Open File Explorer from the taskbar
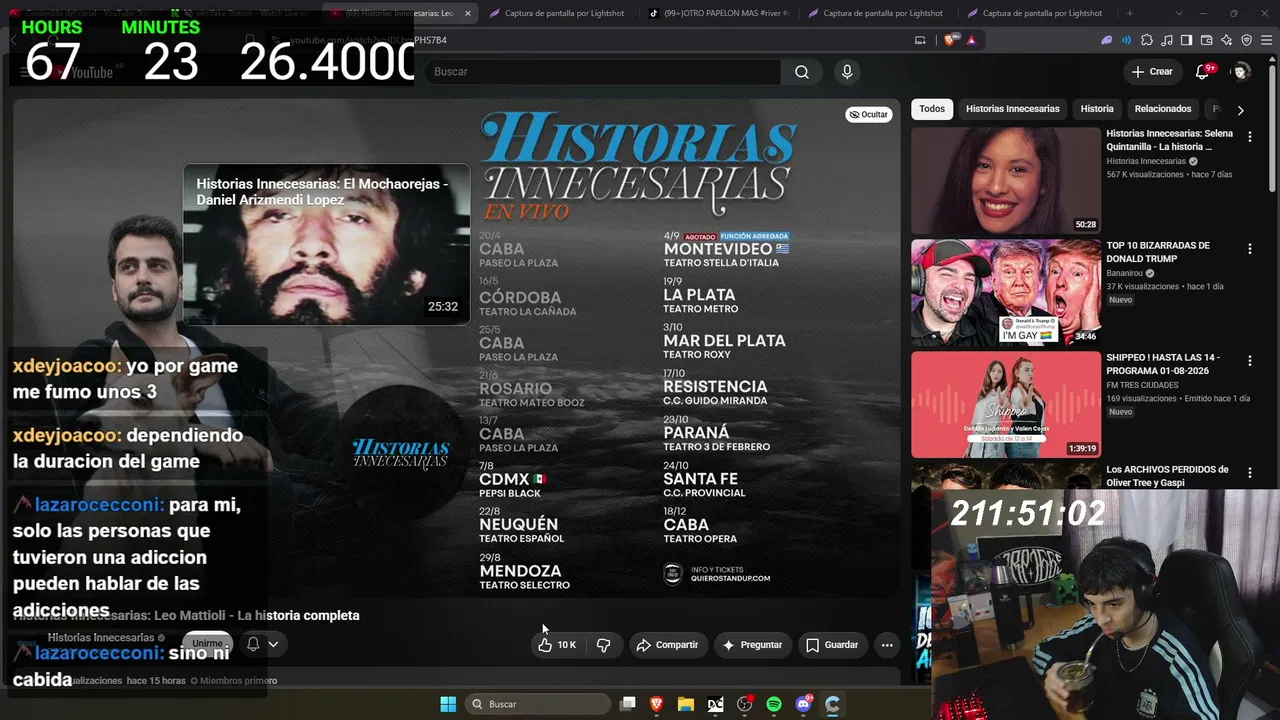The width and height of the screenshot is (1280, 720). tap(686, 704)
